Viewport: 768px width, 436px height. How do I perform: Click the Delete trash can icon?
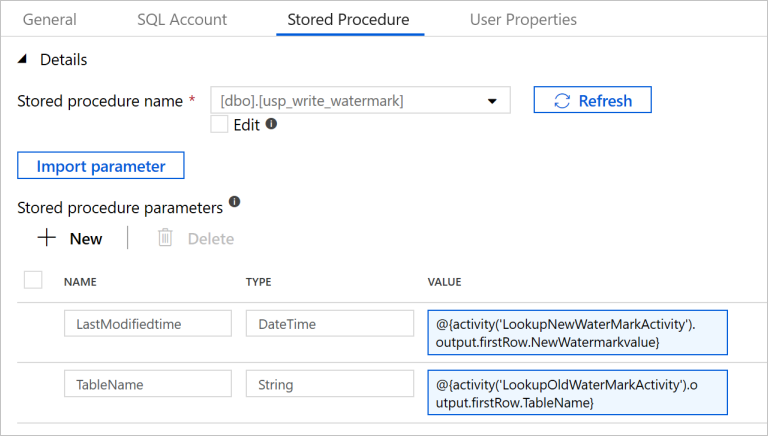click(x=165, y=238)
